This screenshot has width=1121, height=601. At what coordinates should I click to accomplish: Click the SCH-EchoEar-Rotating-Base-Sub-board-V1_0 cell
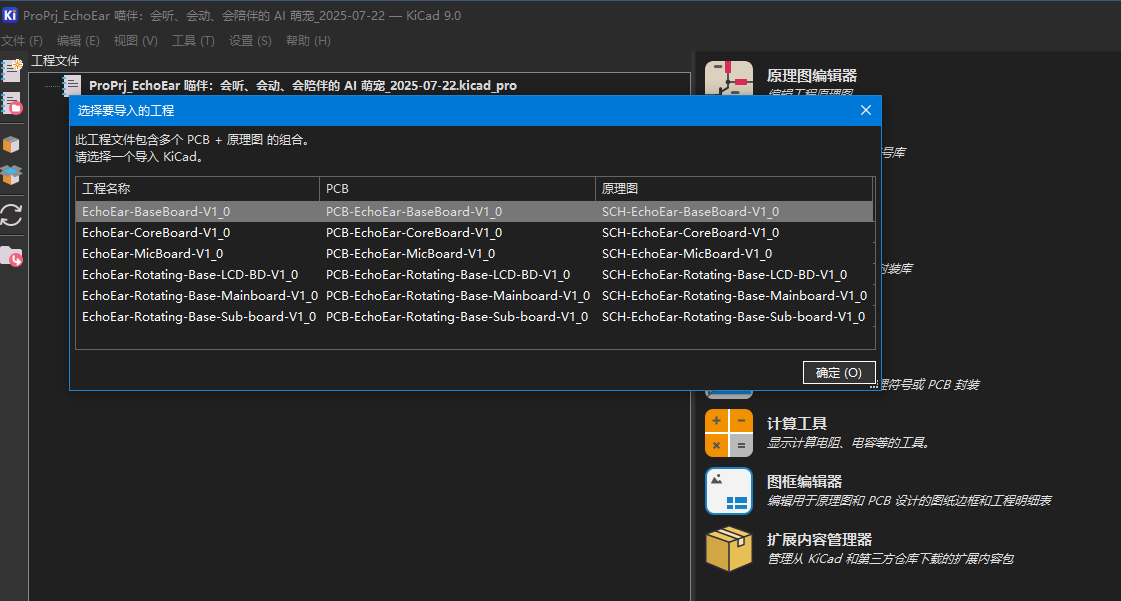[x=734, y=317]
